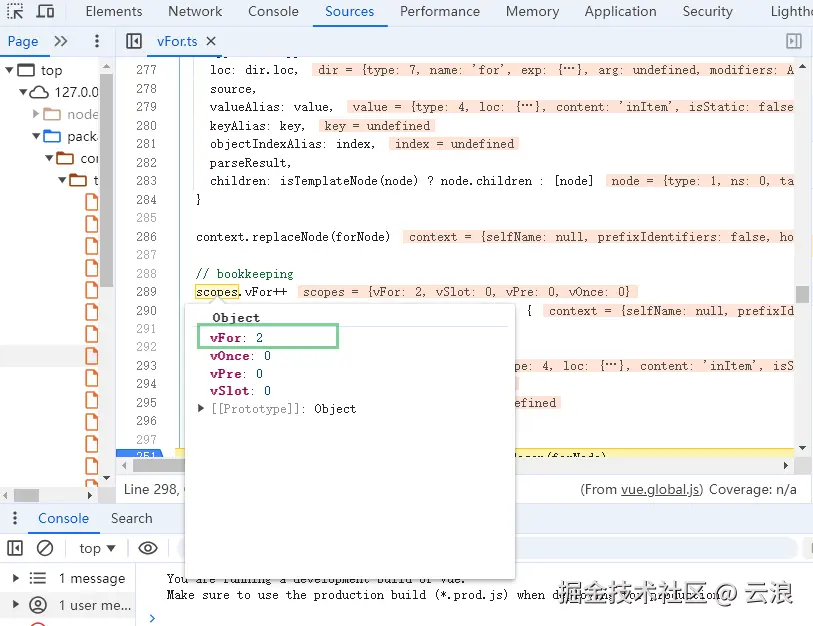Click the dir inline value on line 277

point(553,70)
